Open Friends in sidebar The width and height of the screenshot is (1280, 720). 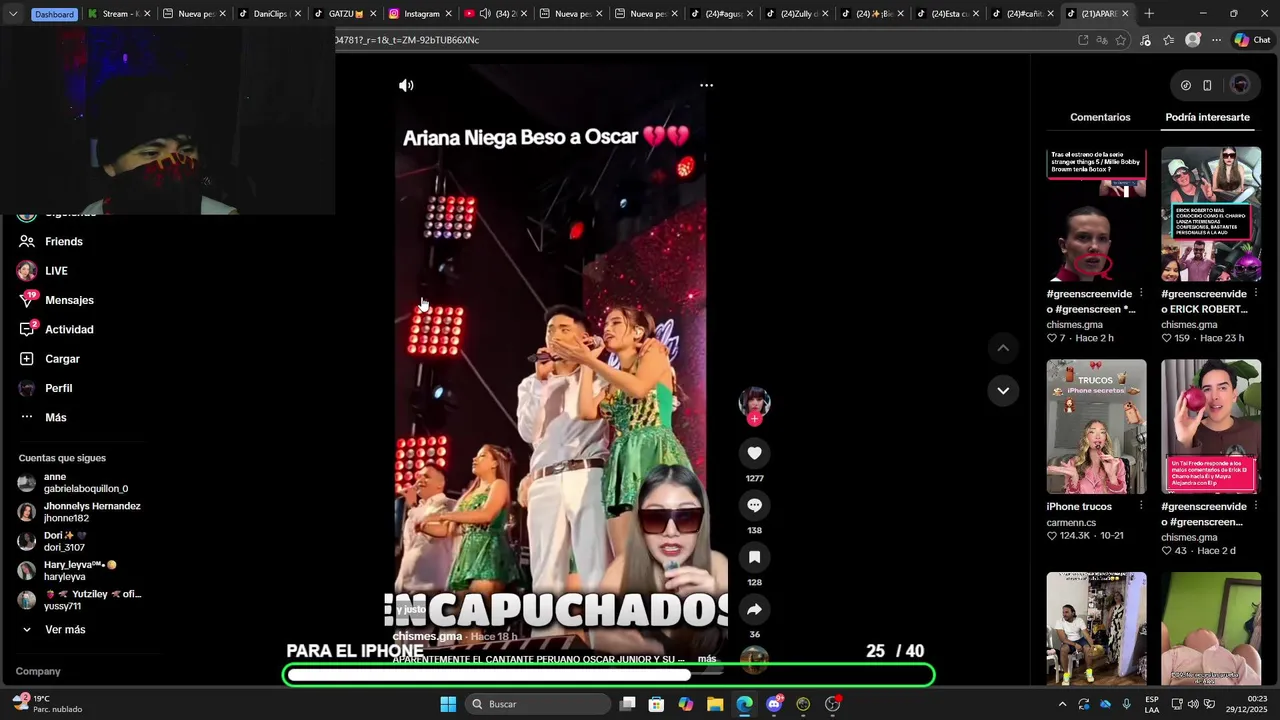tap(64, 242)
